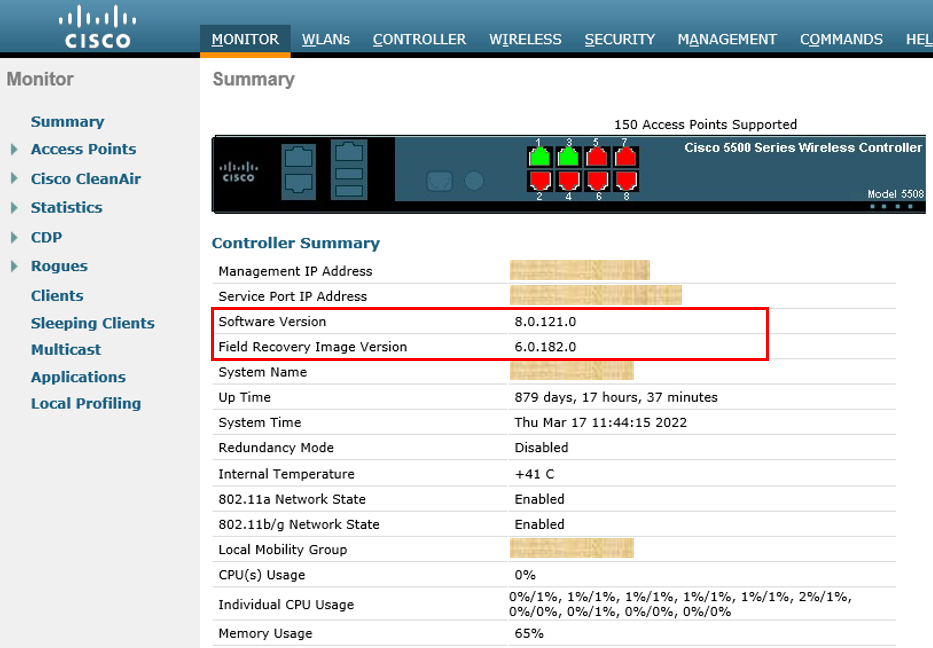Click the Cisco logo in header
933x648 pixels.
click(98, 26)
